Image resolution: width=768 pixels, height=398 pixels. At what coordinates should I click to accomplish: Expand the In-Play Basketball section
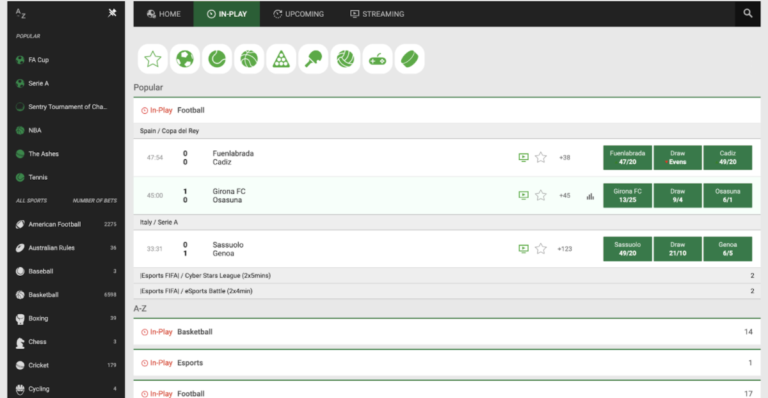pyautogui.click(x=447, y=332)
